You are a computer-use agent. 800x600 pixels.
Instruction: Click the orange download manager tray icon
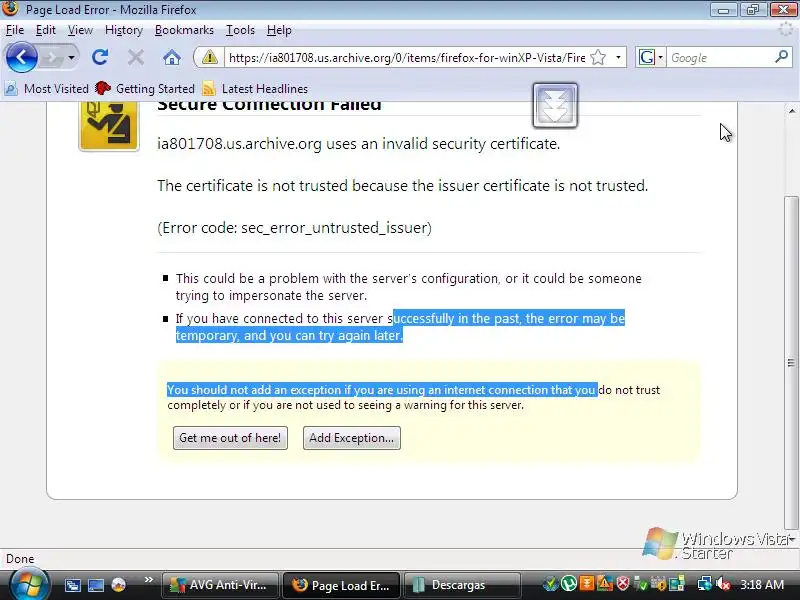(x=587, y=584)
